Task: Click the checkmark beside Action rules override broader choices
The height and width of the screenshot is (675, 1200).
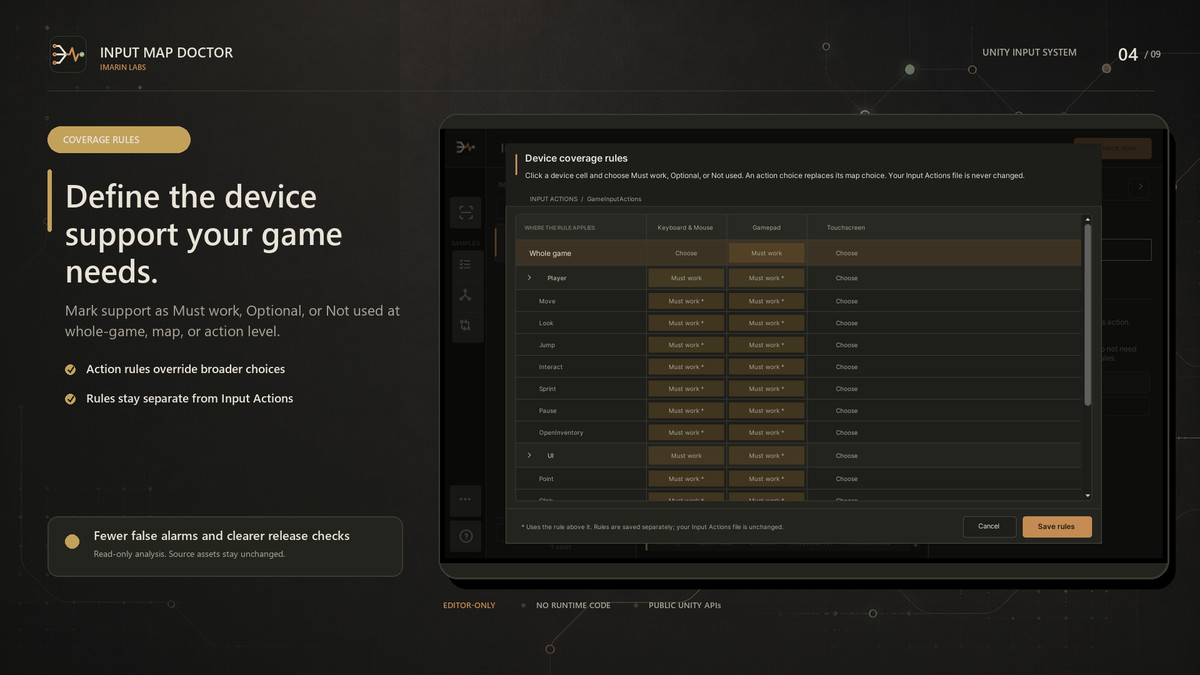Action: 71,370
